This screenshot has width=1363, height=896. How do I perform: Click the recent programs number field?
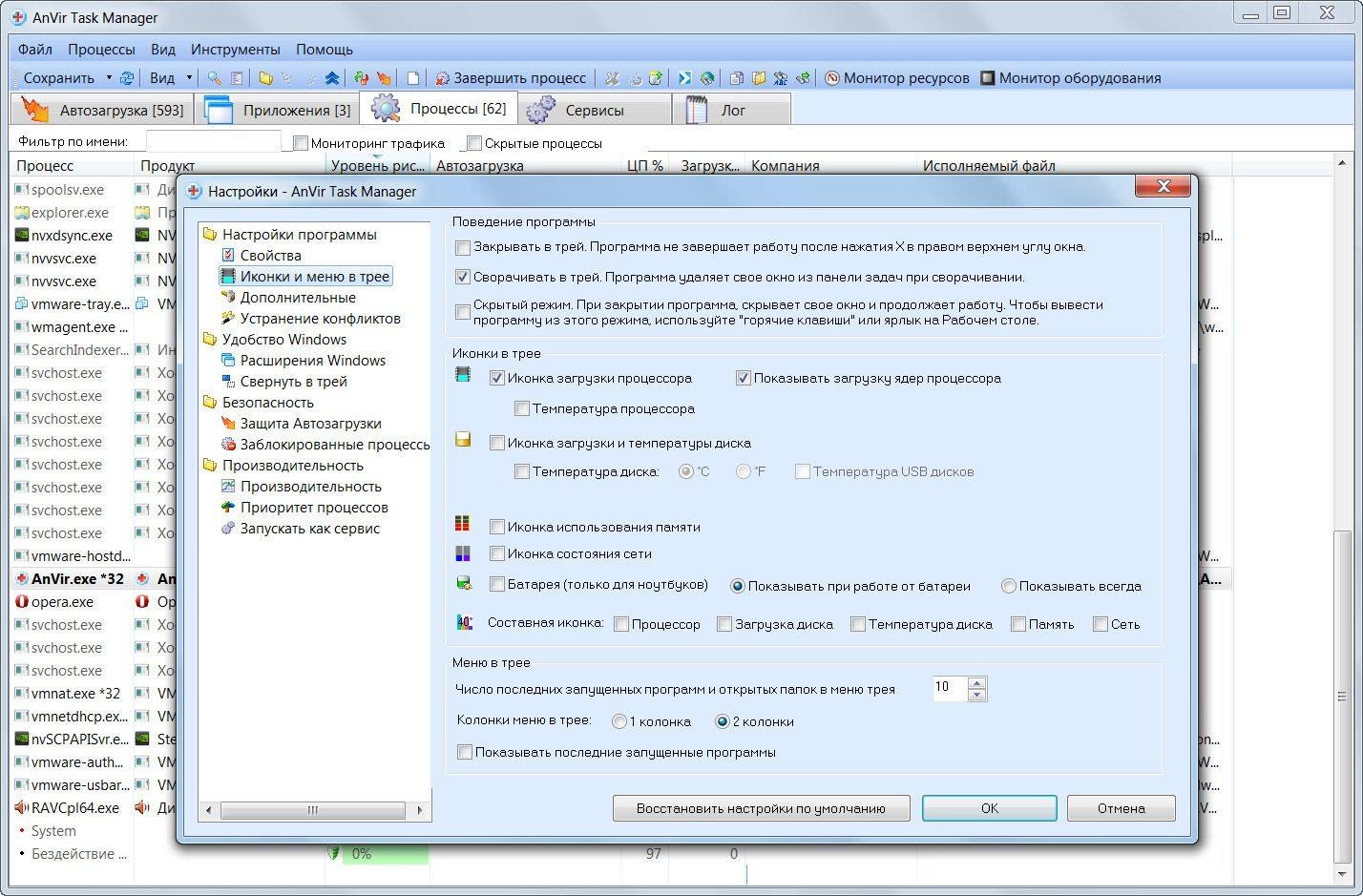(950, 688)
